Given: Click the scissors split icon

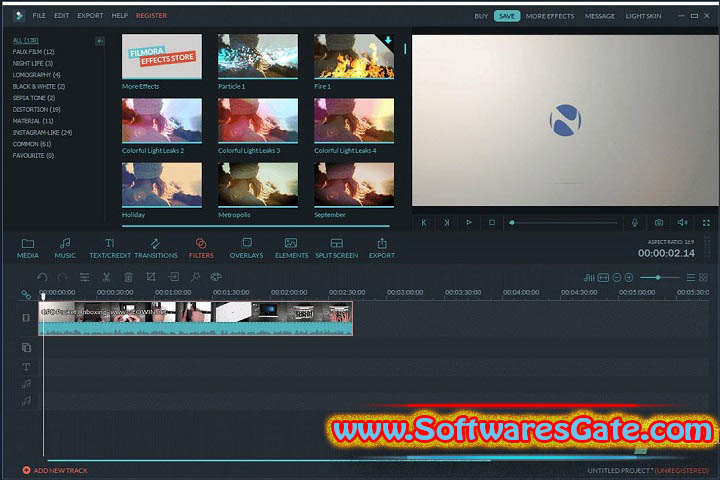Looking at the screenshot, I should click(x=107, y=277).
